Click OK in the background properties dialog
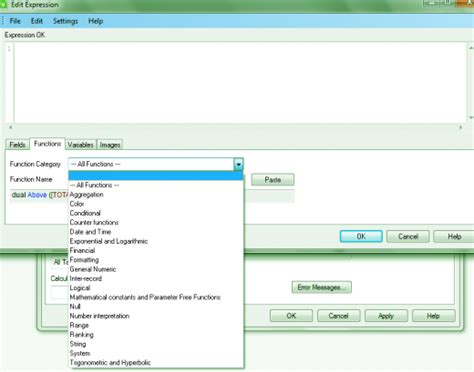The height and width of the screenshot is (372, 474). (x=291, y=316)
